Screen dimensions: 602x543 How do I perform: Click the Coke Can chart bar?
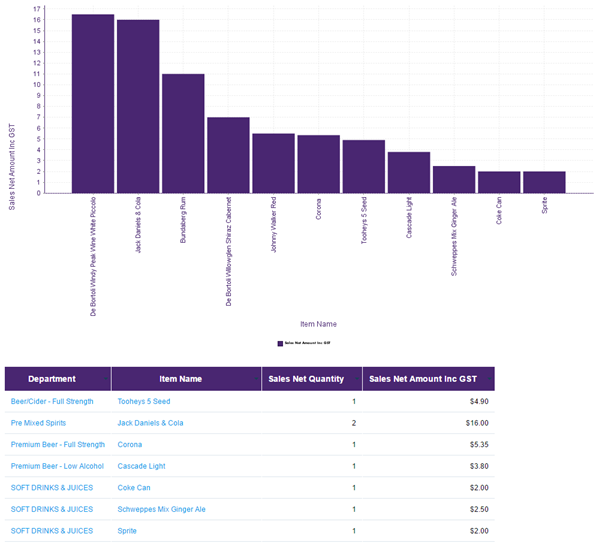coord(499,182)
